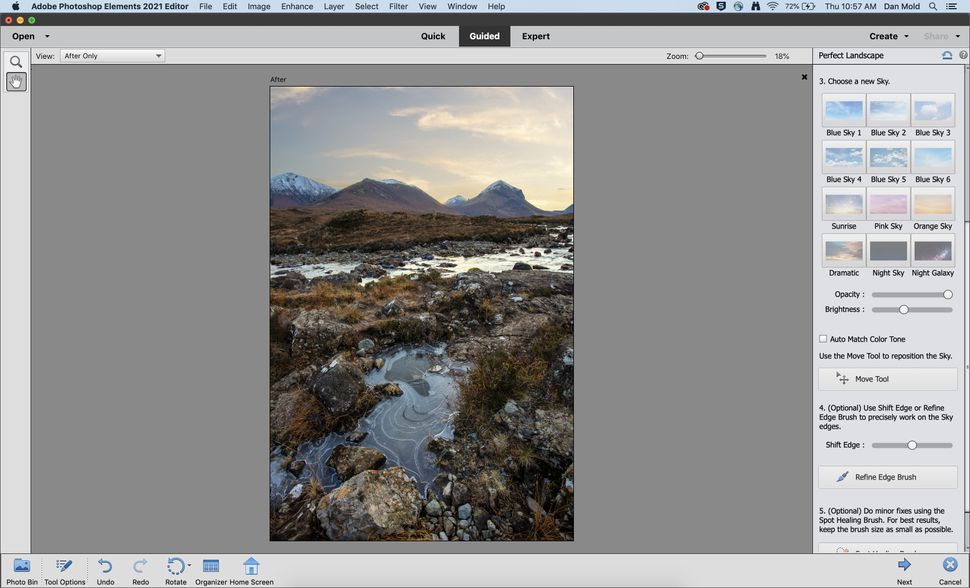Open the Photo Bin panel

21,565
